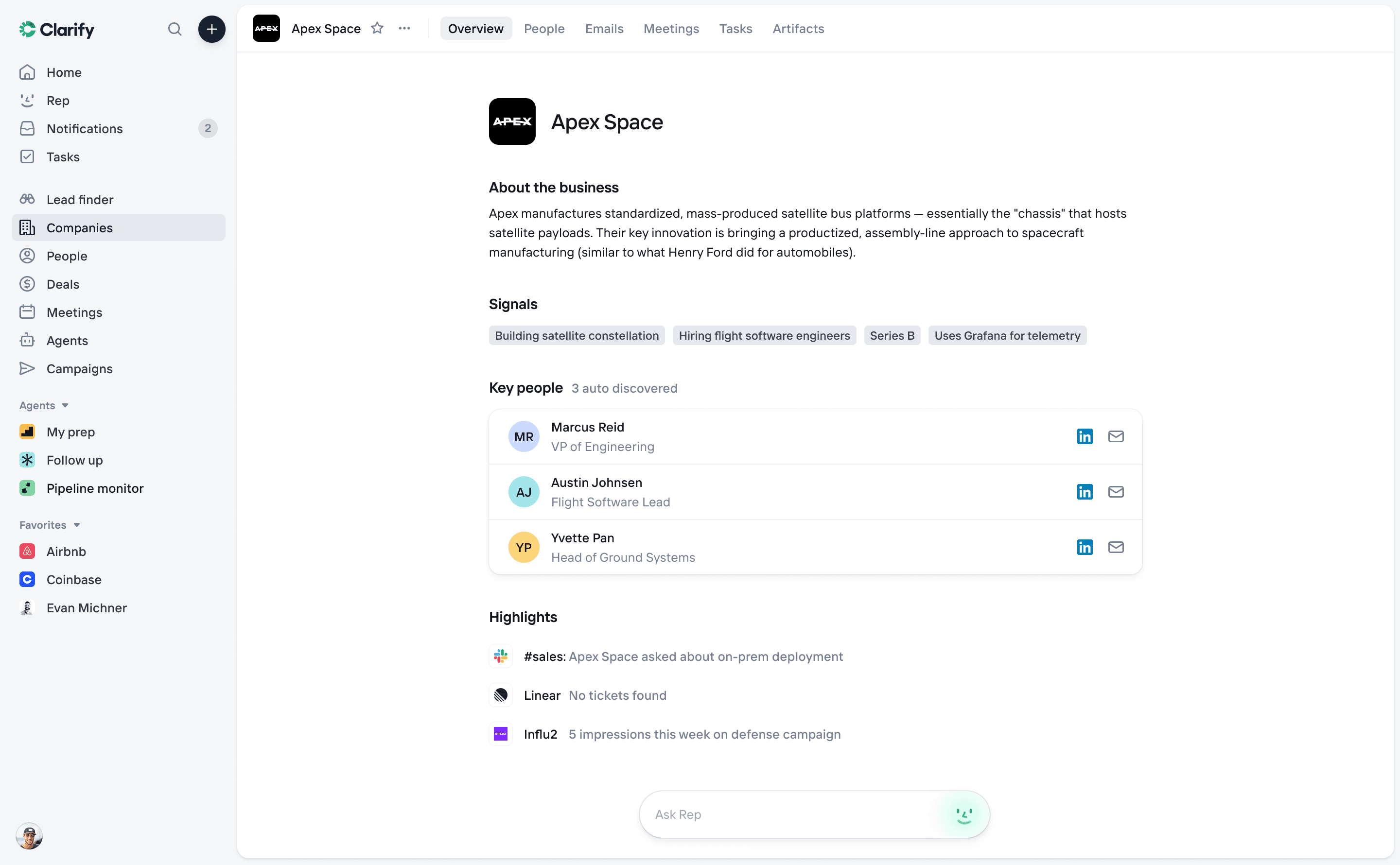Switch to the Meetings tab
The height and width of the screenshot is (865, 1400).
coord(671,28)
